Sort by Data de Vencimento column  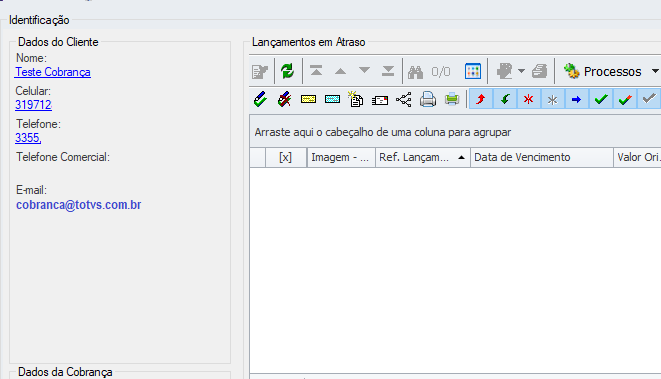coord(542,157)
